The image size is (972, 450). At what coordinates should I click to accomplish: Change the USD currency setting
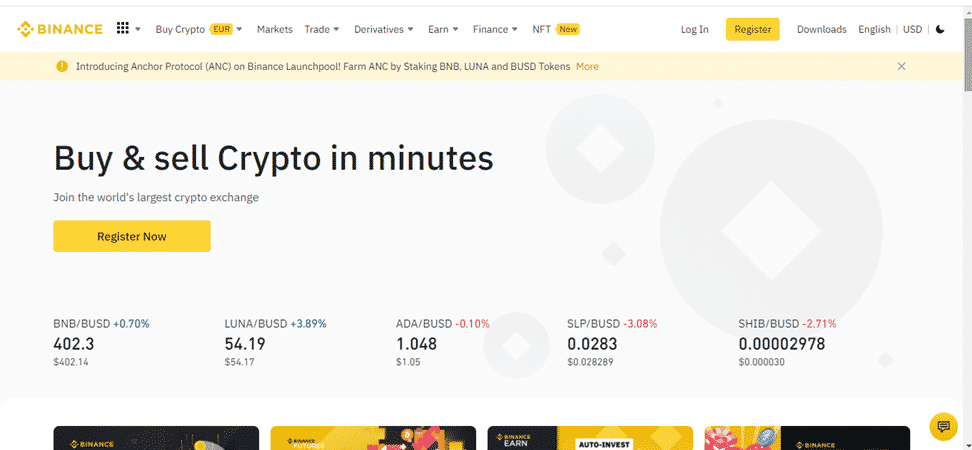tap(912, 29)
